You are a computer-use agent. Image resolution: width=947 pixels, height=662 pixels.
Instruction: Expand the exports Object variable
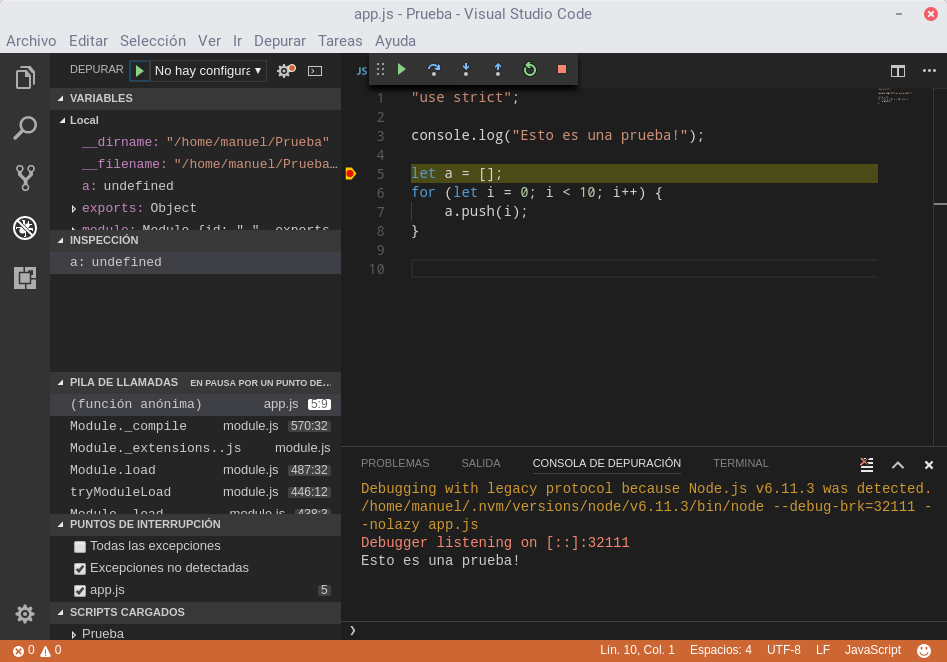[x=73, y=208]
